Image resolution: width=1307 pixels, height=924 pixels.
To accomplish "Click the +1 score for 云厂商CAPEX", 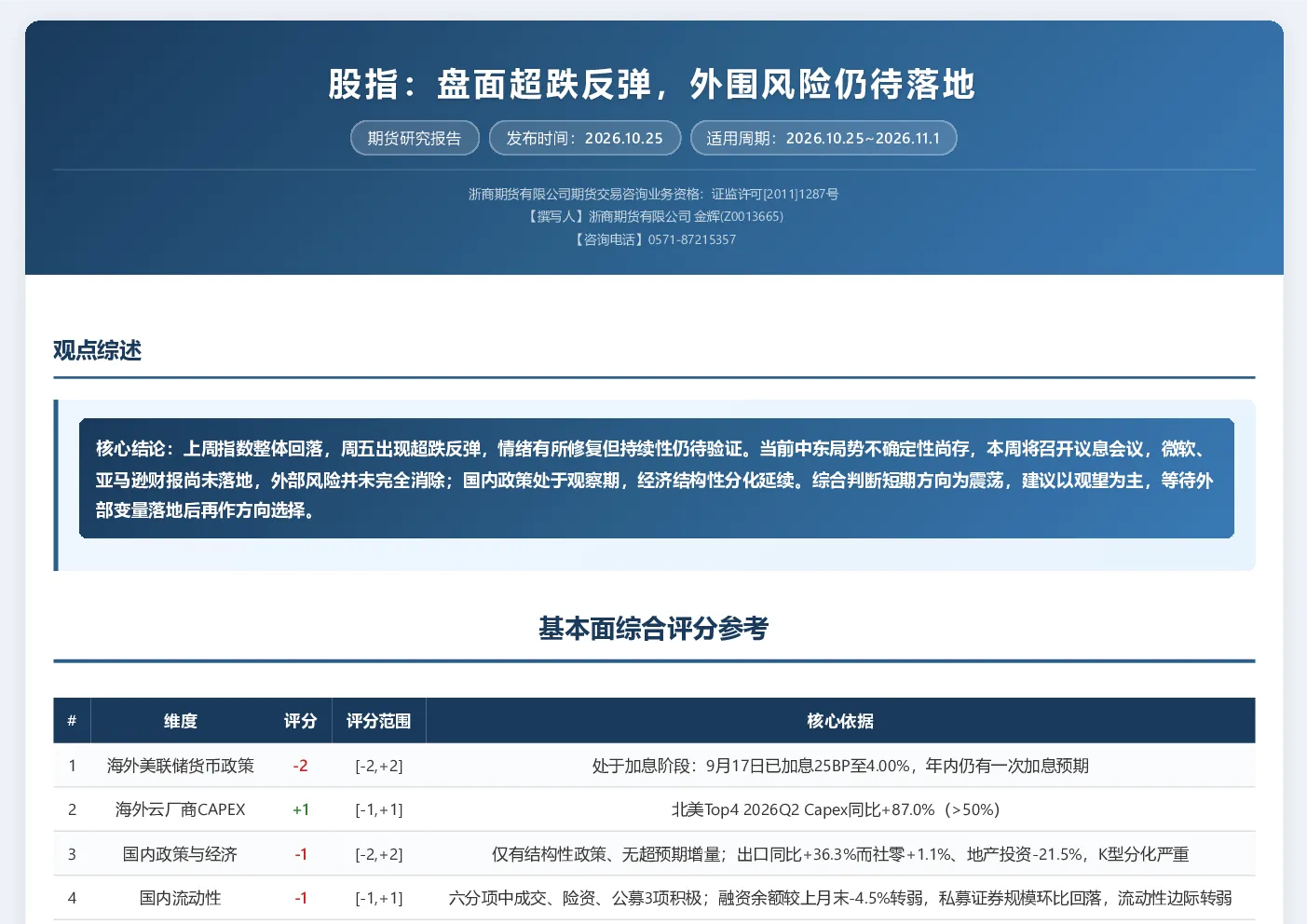I will [300, 809].
